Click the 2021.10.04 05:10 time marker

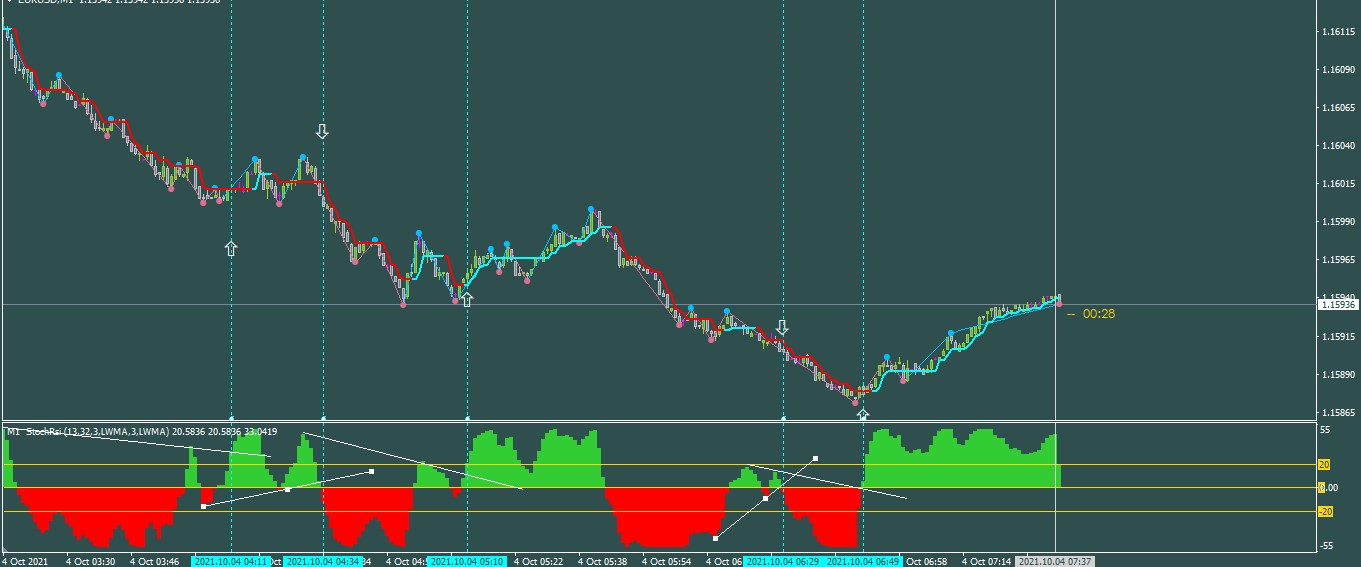click(467, 562)
